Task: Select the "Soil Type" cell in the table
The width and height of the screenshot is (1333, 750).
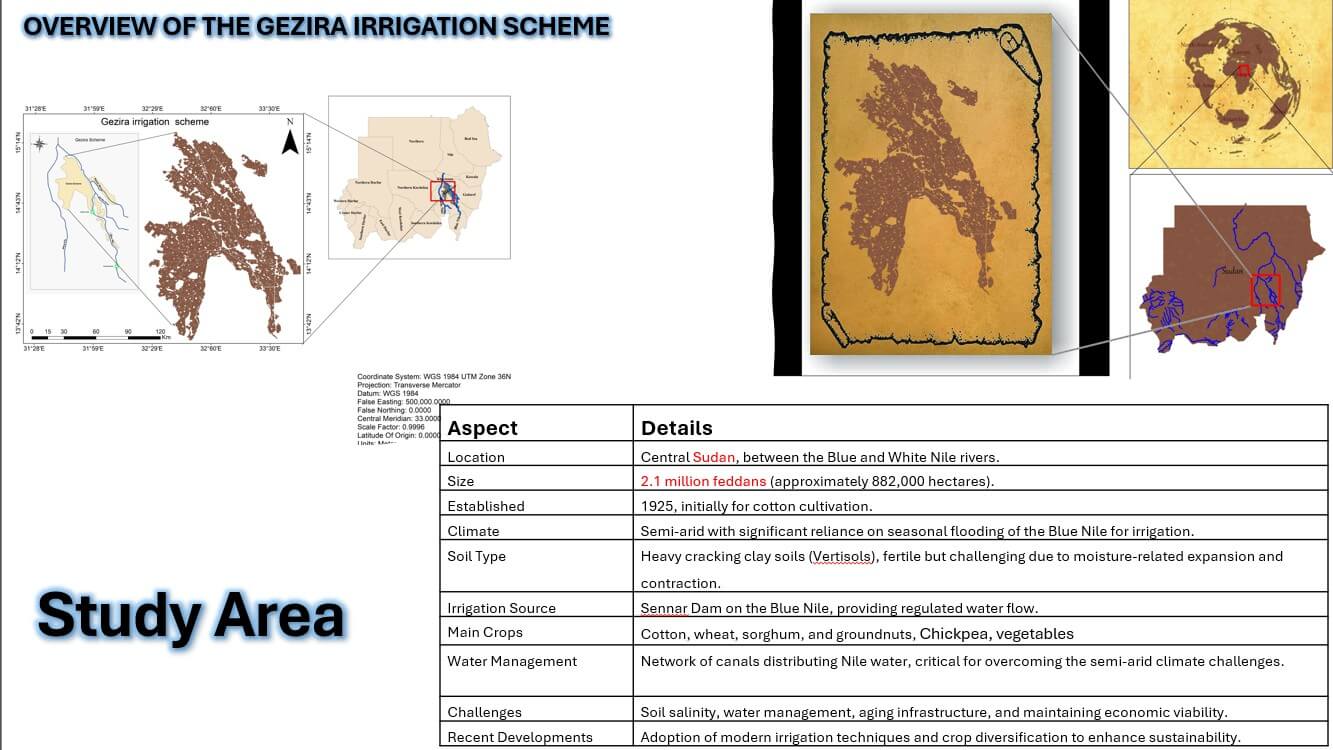Action: [536, 566]
